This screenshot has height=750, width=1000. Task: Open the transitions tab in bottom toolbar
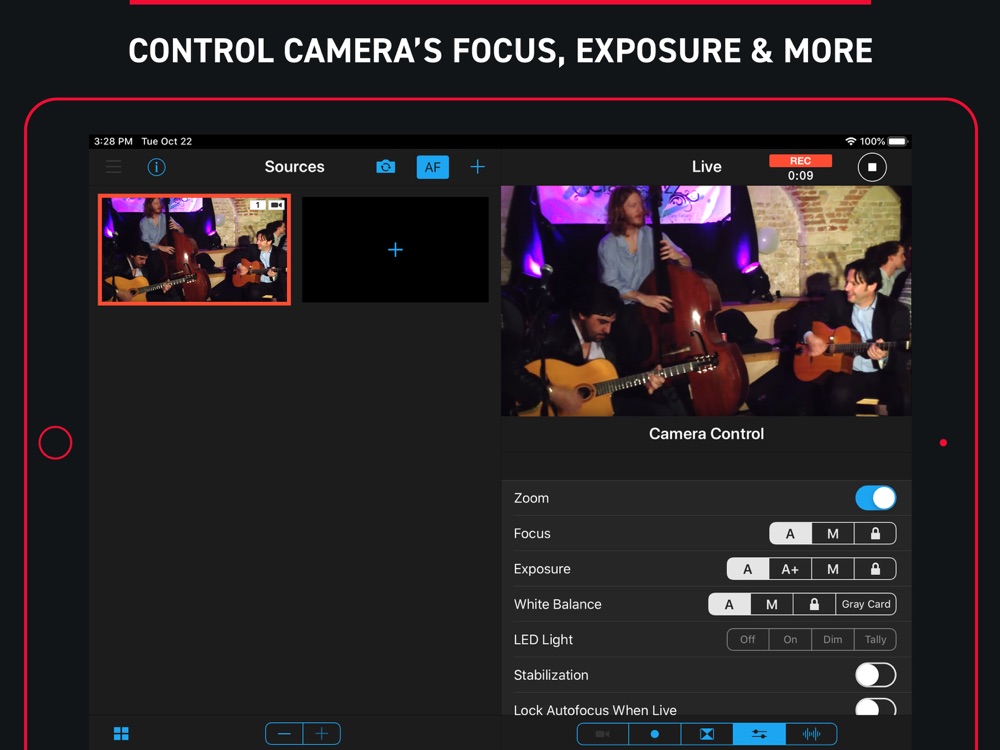[x=707, y=734]
